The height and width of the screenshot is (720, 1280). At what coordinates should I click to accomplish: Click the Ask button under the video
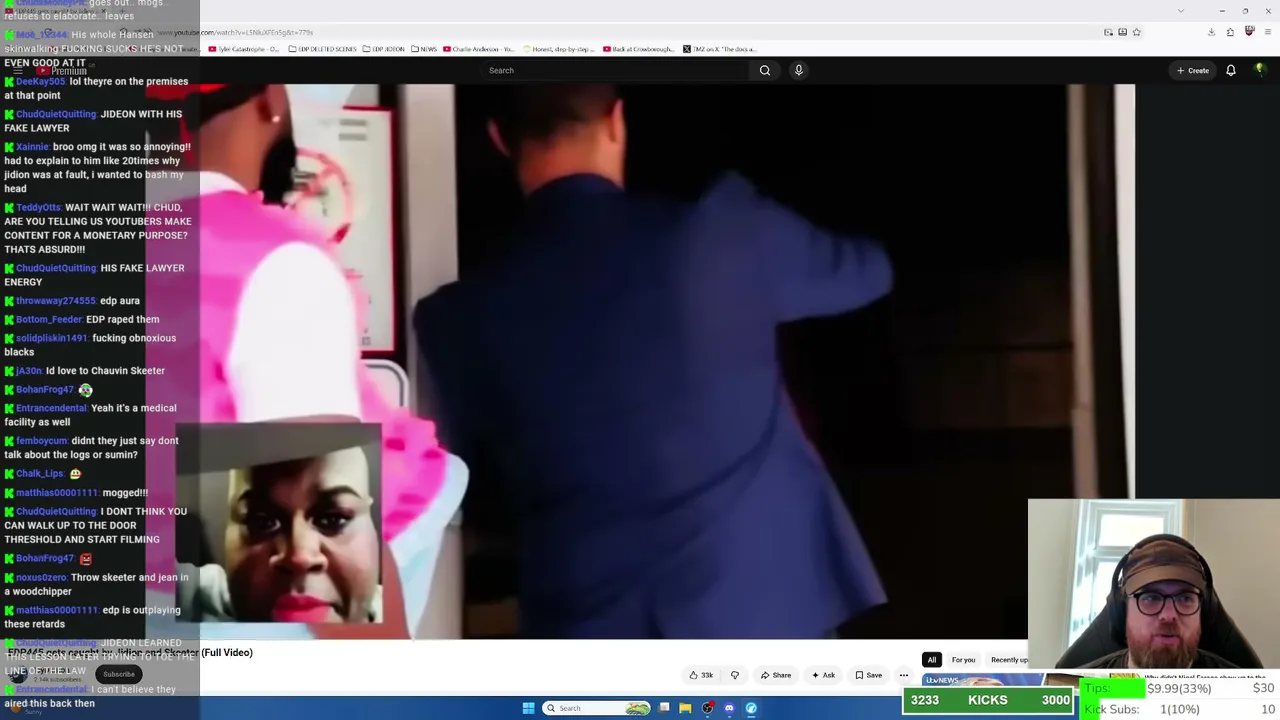pyautogui.click(x=824, y=675)
